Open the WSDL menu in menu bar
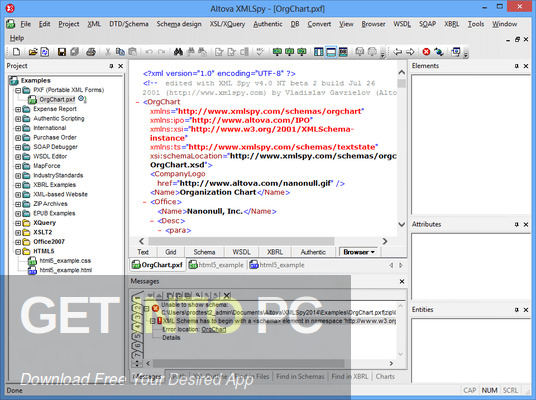536x400 pixels. (x=402, y=24)
